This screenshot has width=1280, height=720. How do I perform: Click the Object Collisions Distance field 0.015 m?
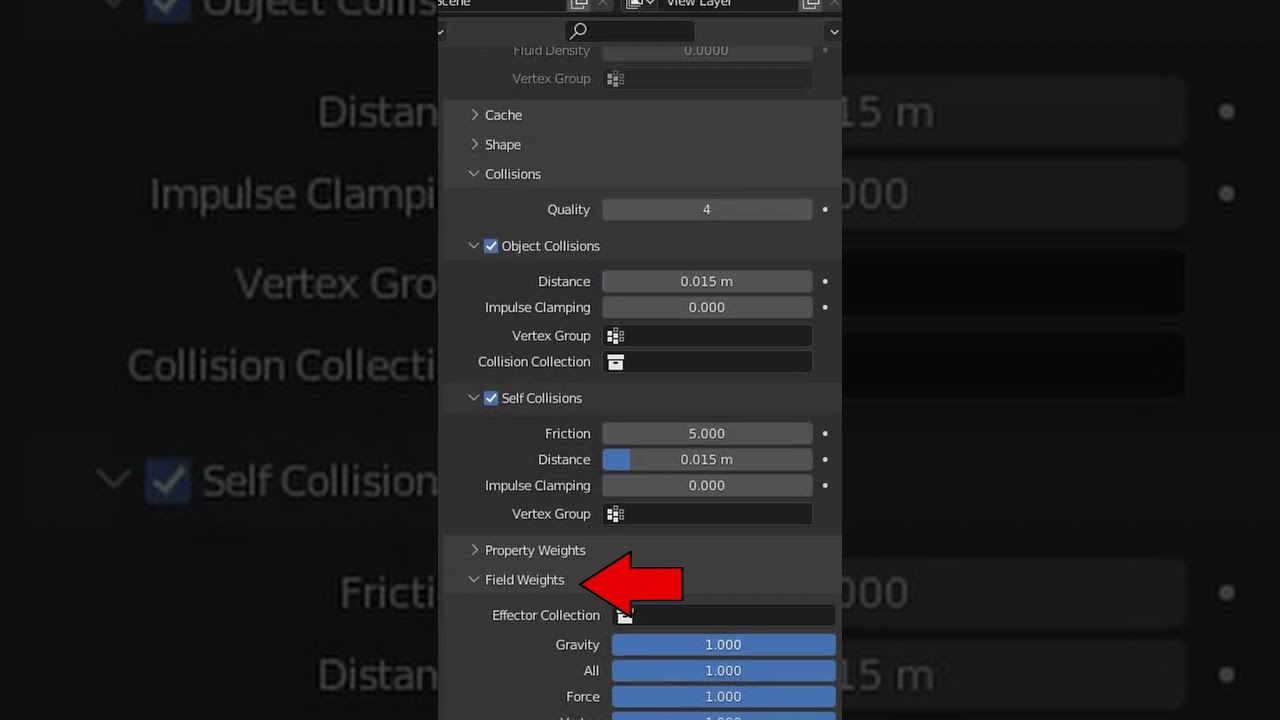coord(707,282)
